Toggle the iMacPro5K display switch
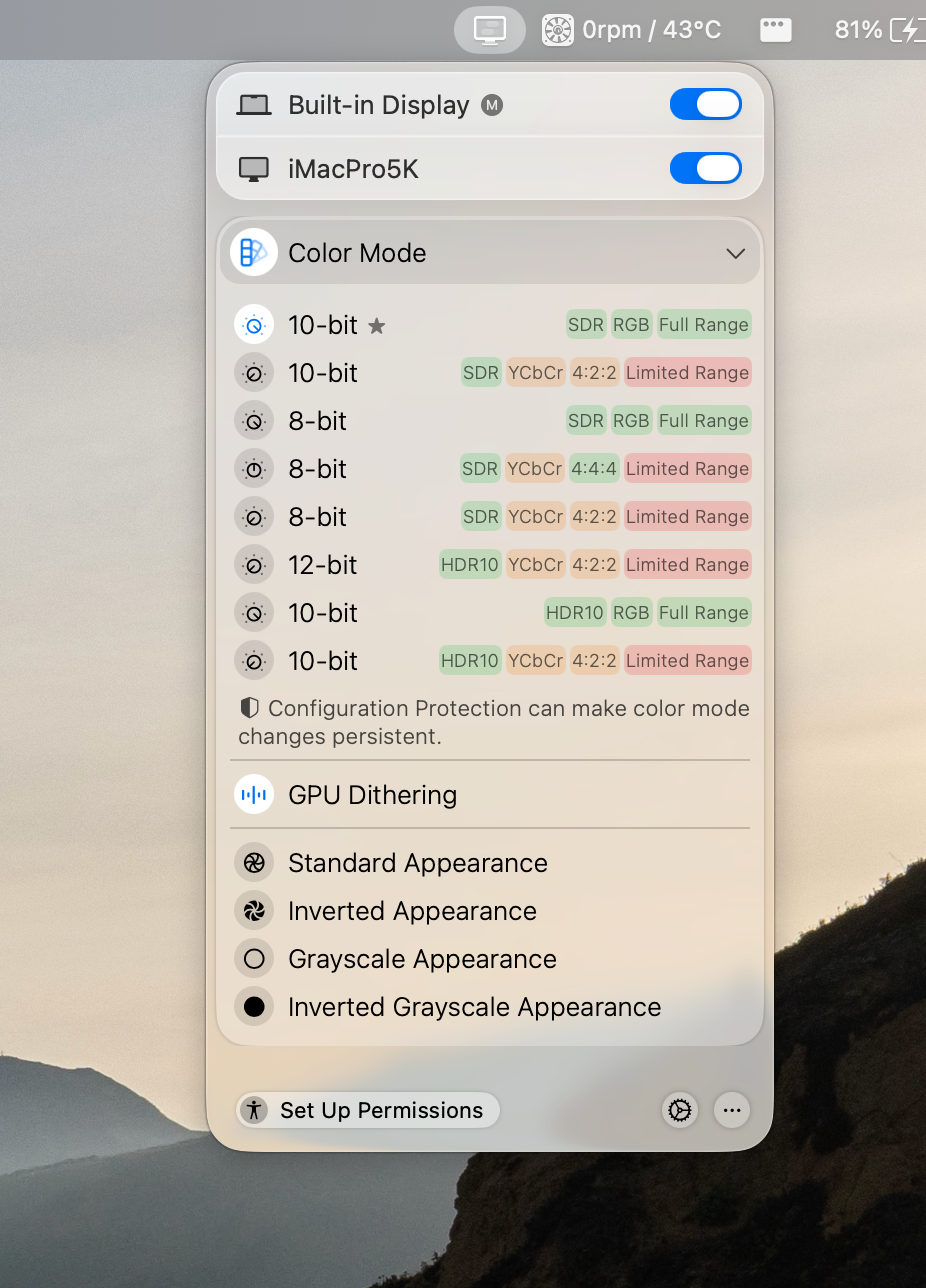The height and width of the screenshot is (1288, 926). [x=706, y=168]
